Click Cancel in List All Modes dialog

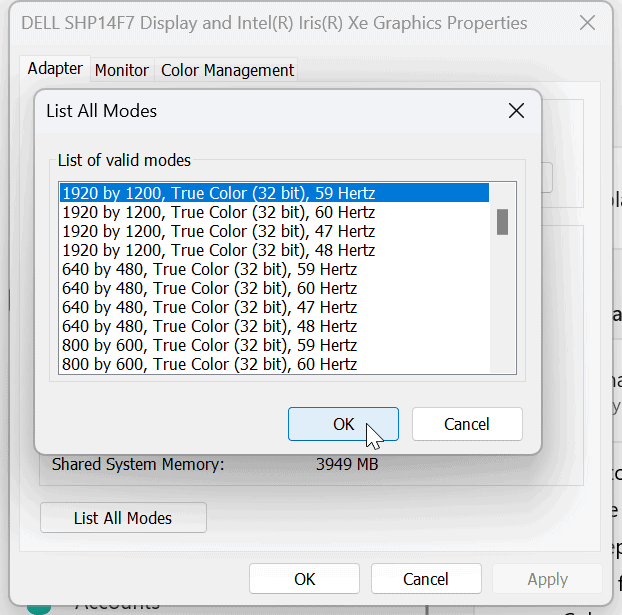[466, 424]
